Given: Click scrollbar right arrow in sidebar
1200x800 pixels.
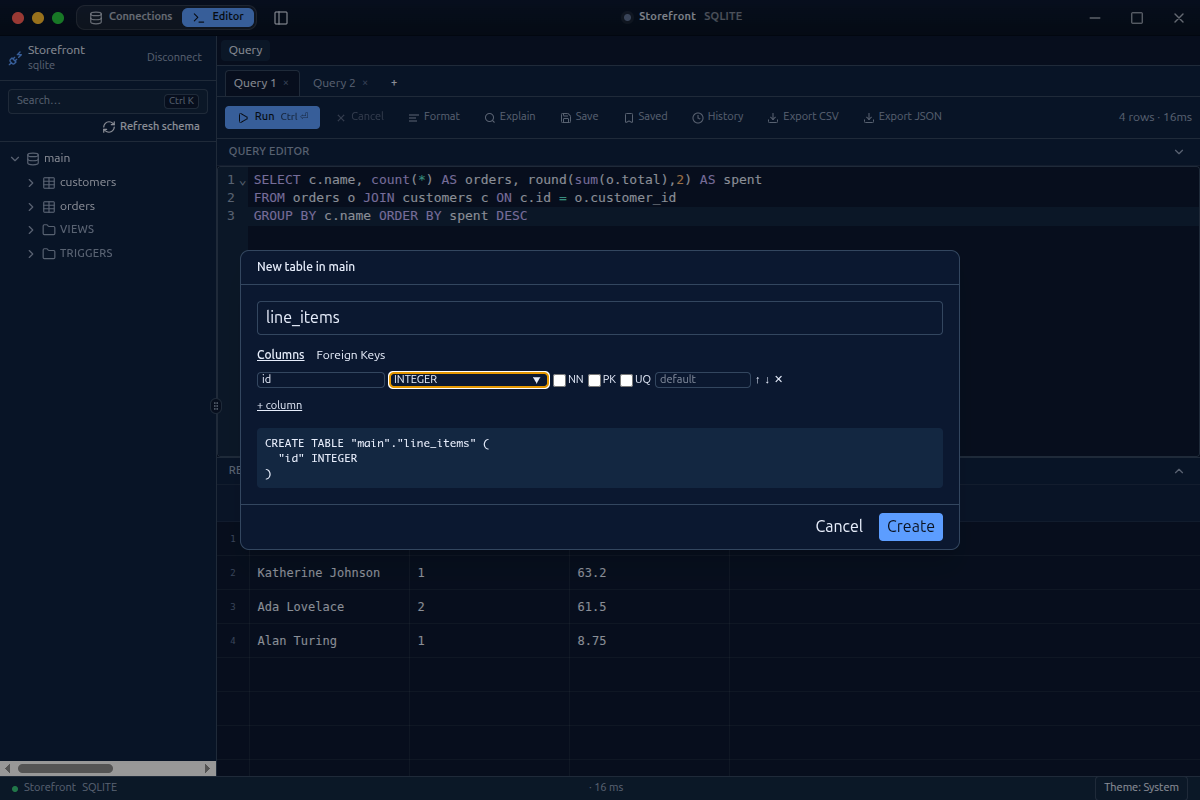Looking at the screenshot, I should click(209, 769).
